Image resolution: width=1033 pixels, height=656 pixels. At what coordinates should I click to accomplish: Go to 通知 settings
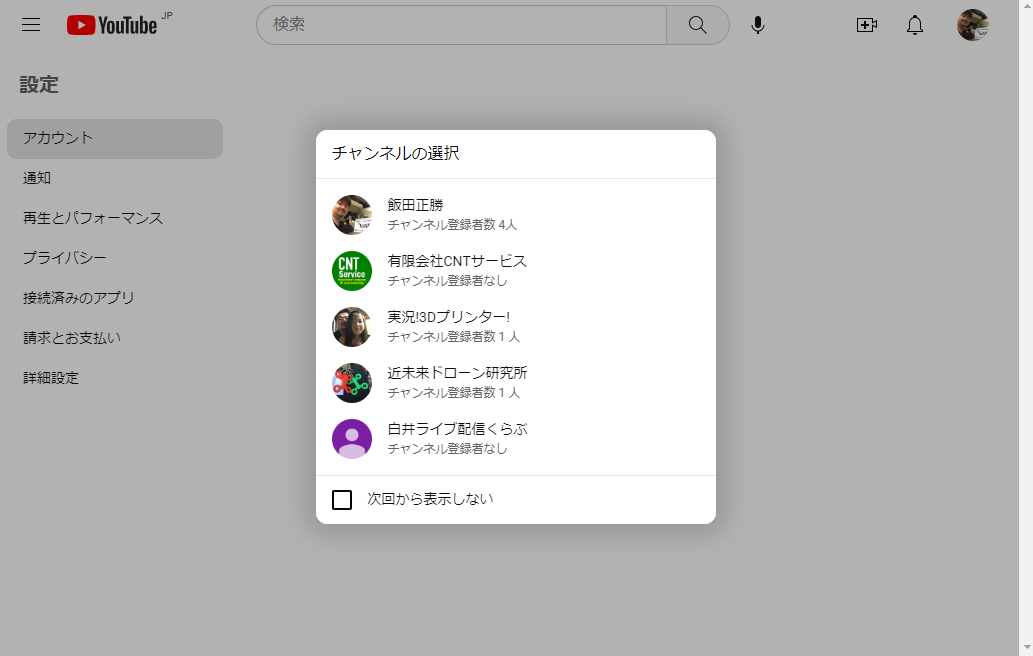(37, 178)
